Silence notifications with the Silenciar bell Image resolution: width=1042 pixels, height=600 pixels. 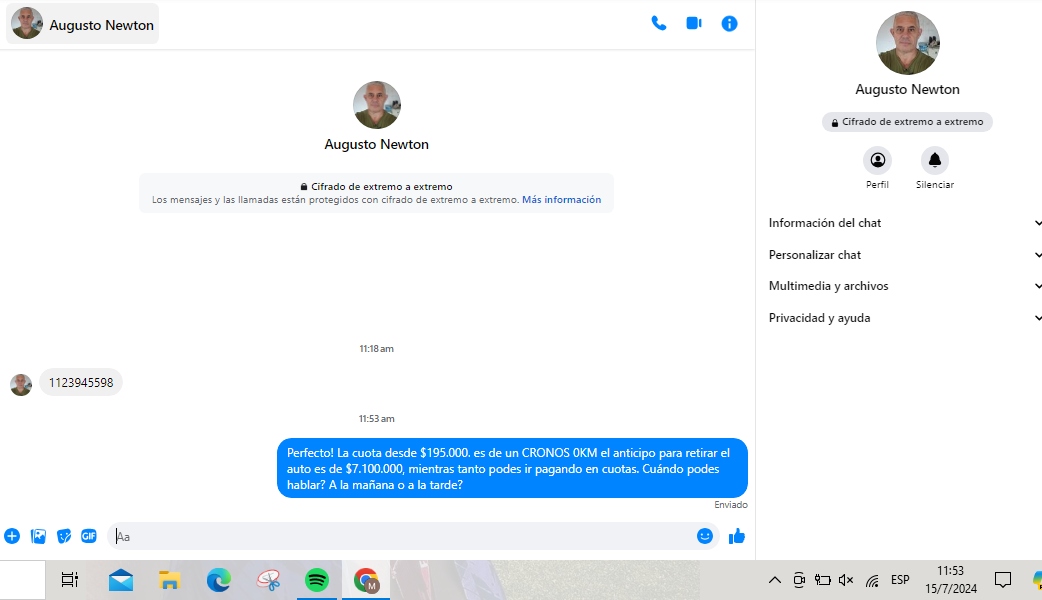click(x=934, y=160)
